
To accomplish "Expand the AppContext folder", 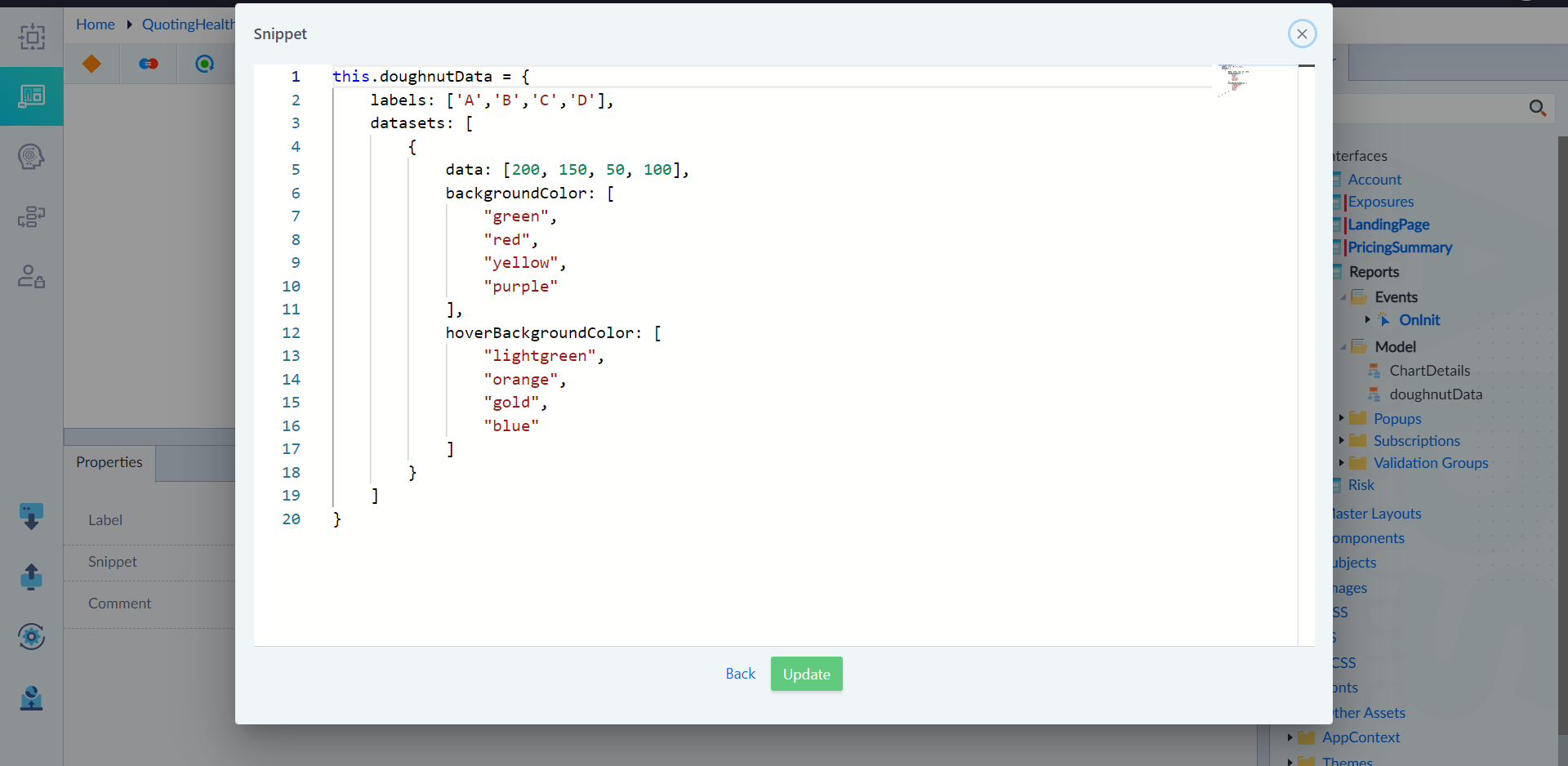I will 1290,737.
